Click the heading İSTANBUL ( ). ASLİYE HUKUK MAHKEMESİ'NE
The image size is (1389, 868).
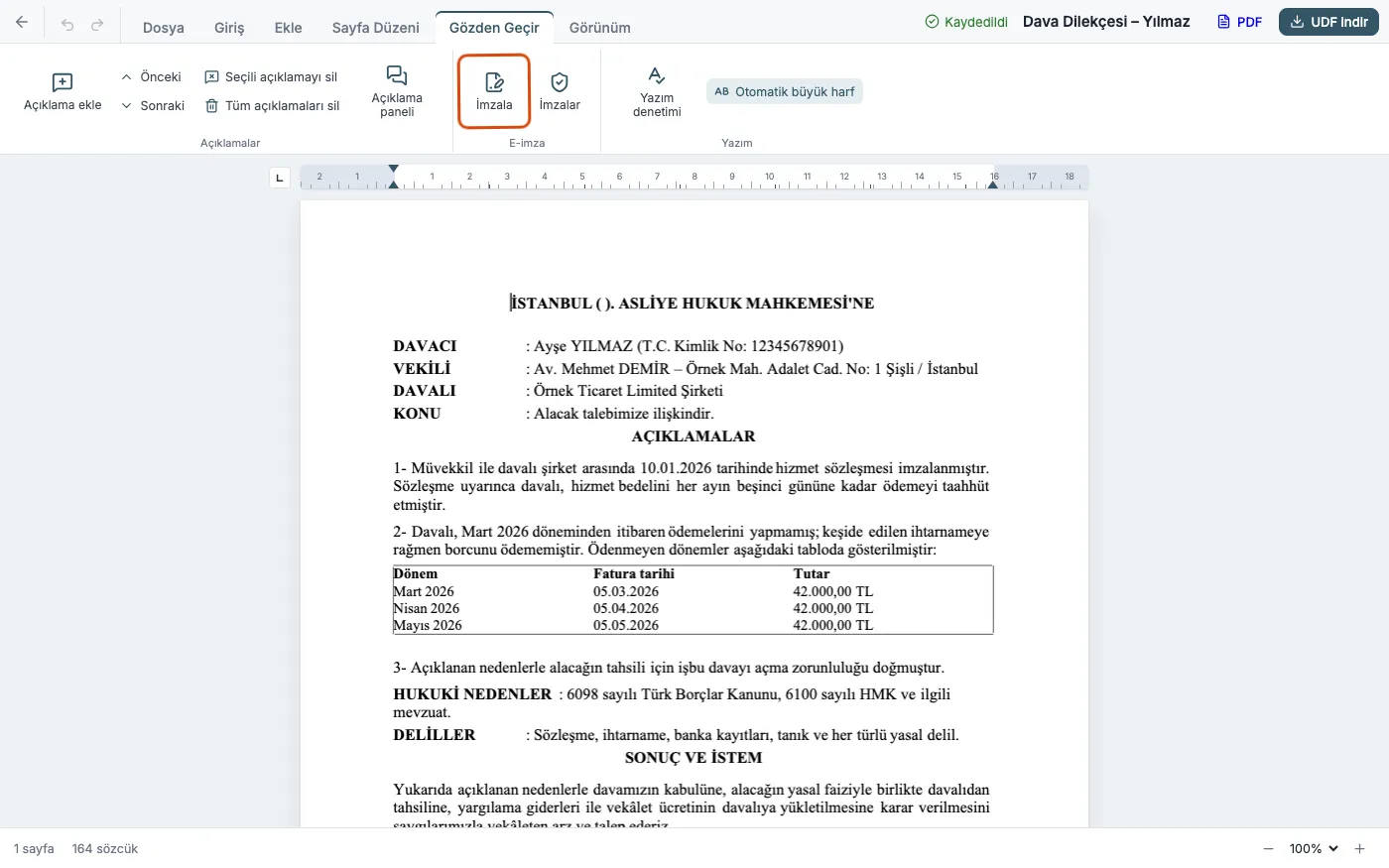click(x=693, y=304)
